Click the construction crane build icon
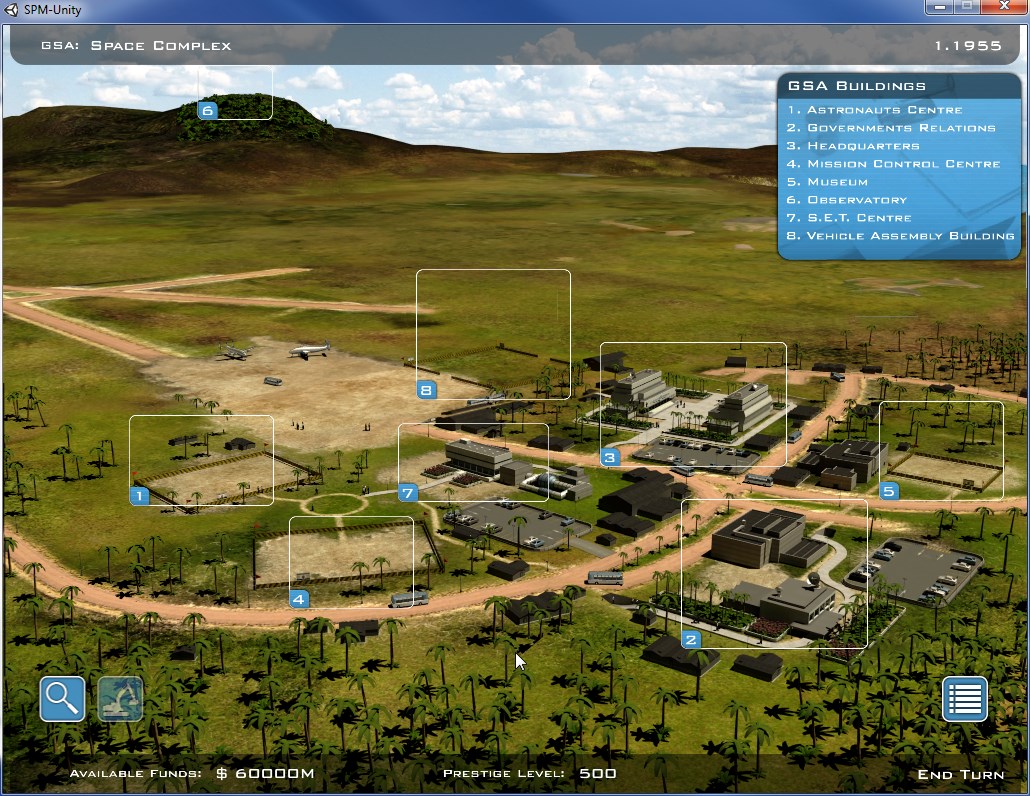 (120, 699)
